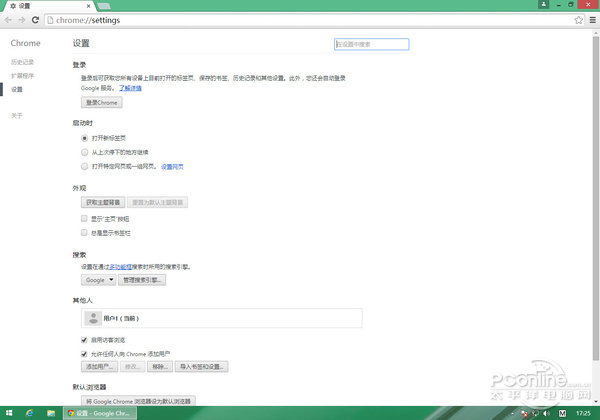The height and width of the screenshot is (420, 600).
Task: Uncheck the 启用访客浏览 checkbox
Action: (x=84, y=340)
